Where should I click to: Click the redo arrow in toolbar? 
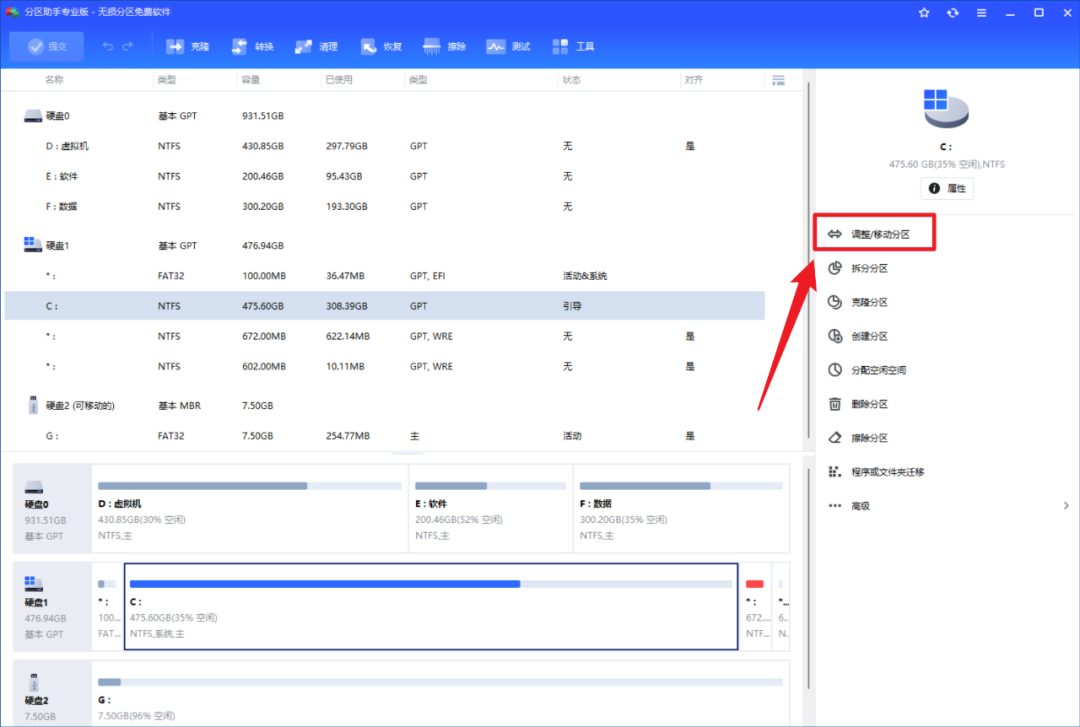128,46
